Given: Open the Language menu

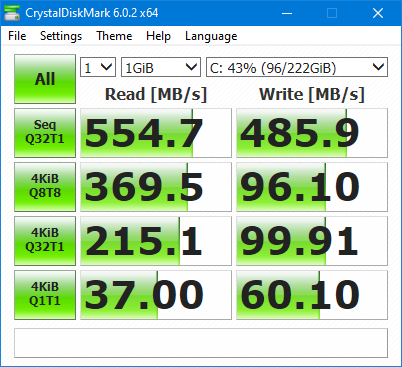Looking at the screenshot, I should pos(211,36).
